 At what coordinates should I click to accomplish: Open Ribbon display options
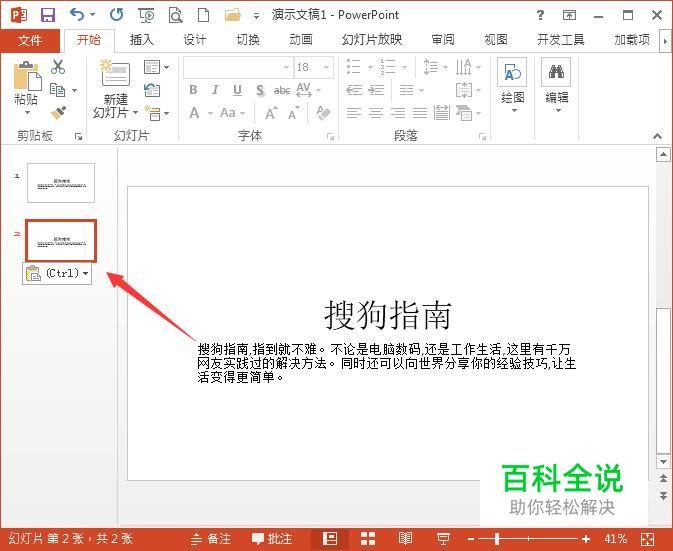point(569,15)
